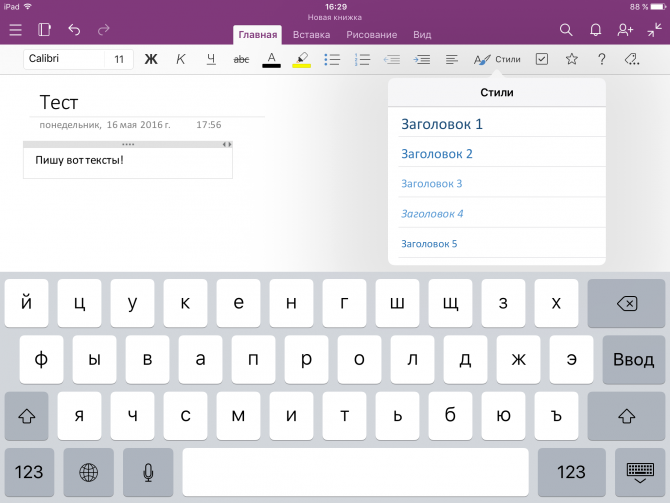Switch to the Рисование tab
This screenshot has height=503, width=670.
pos(372,35)
